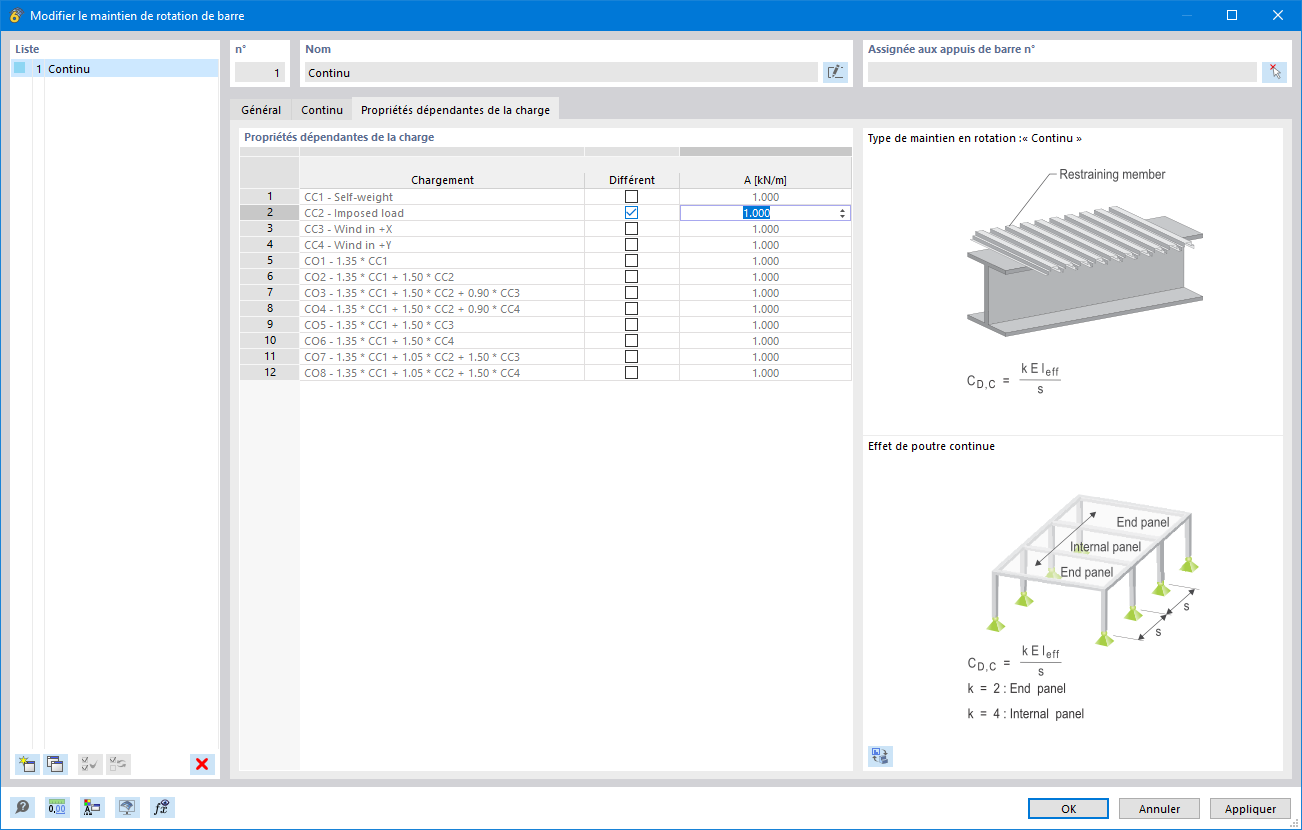The width and height of the screenshot is (1302, 830).
Task: Check the Différent box in the CO4 row
Action: click(x=631, y=309)
